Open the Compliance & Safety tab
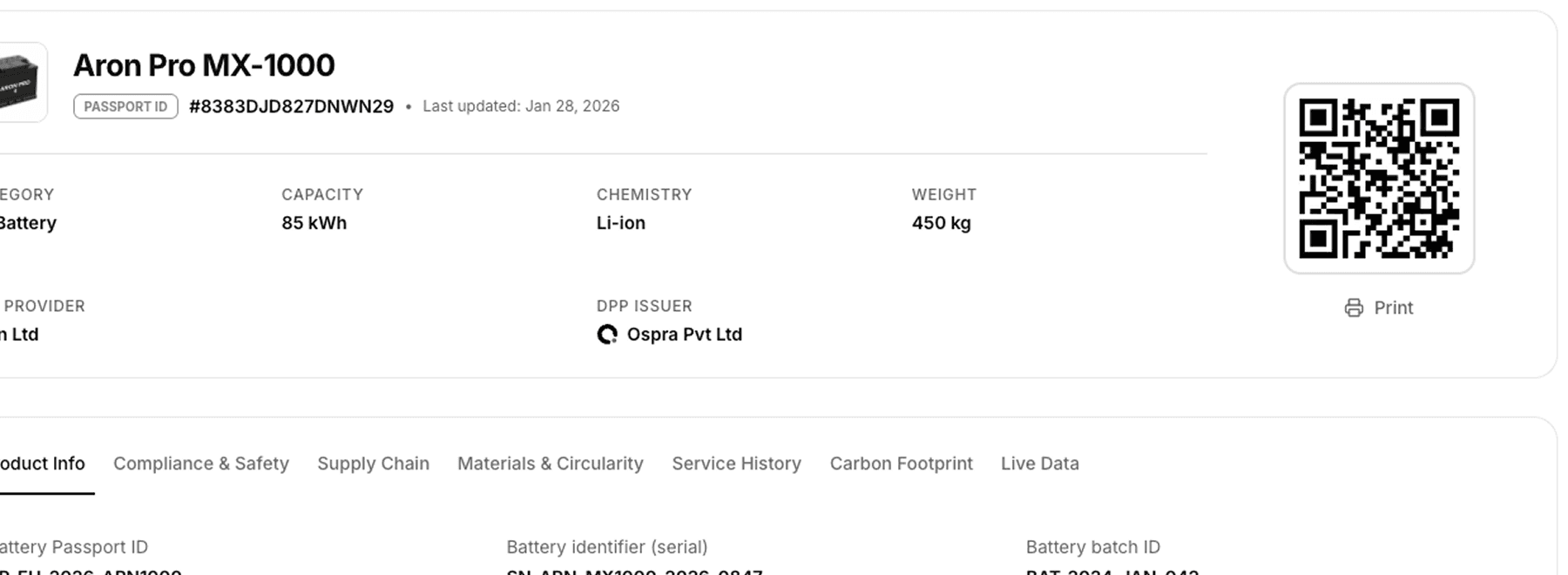Image resolution: width=1568 pixels, height=575 pixels. [x=201, y=463]
